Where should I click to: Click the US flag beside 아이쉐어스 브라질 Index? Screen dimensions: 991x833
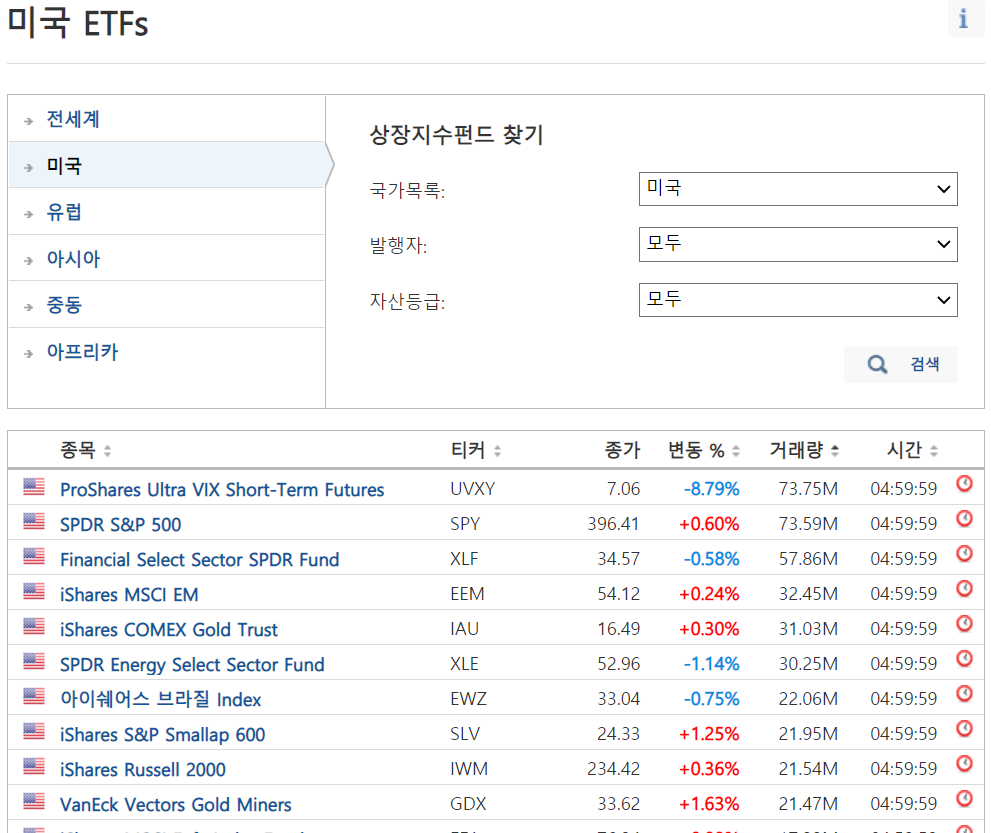pyautogui.click(x=34, y=696)
